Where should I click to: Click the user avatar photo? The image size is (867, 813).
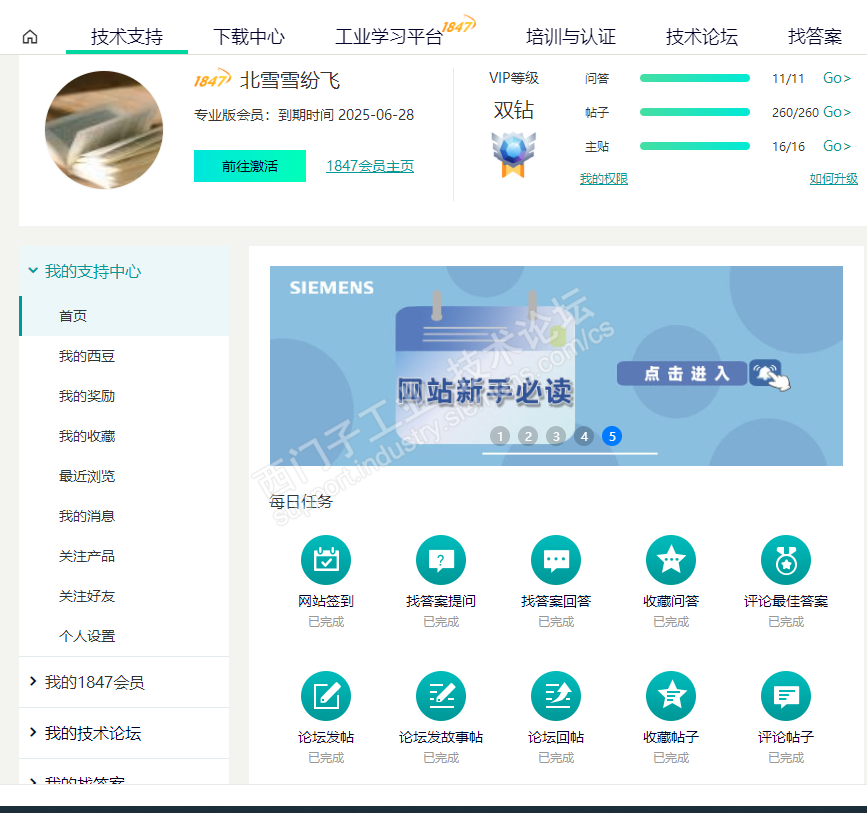pyautogui.click(x=104, y=130)
